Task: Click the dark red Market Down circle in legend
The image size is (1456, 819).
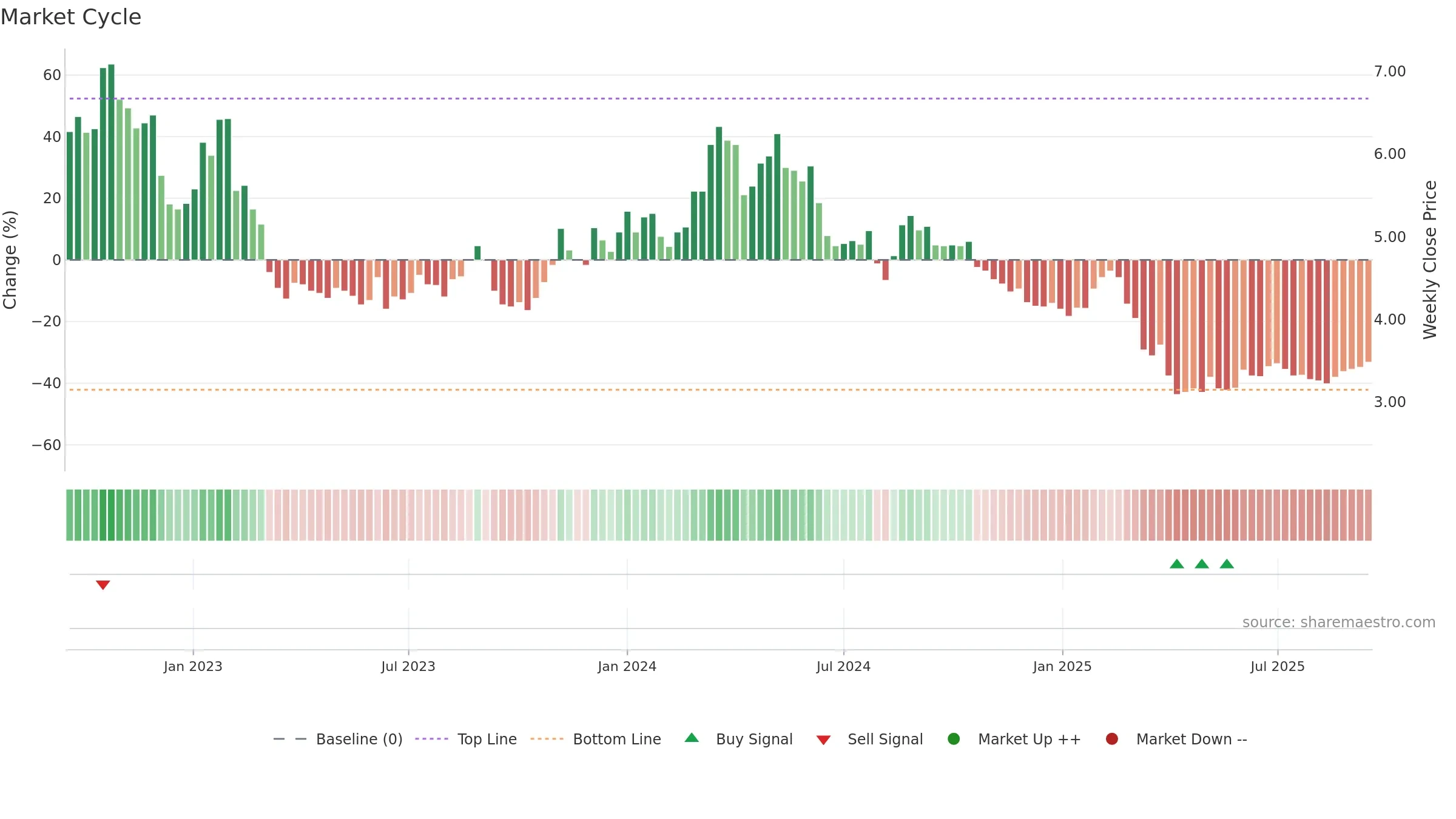Action: pos(1112,739)
